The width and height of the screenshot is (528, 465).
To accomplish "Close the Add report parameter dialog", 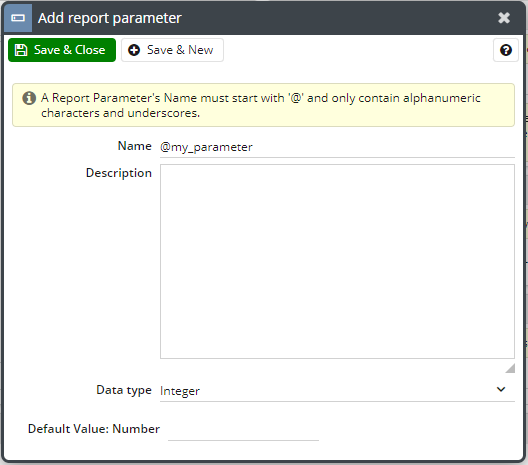I will pyautogui.click(x=504, y=18).
